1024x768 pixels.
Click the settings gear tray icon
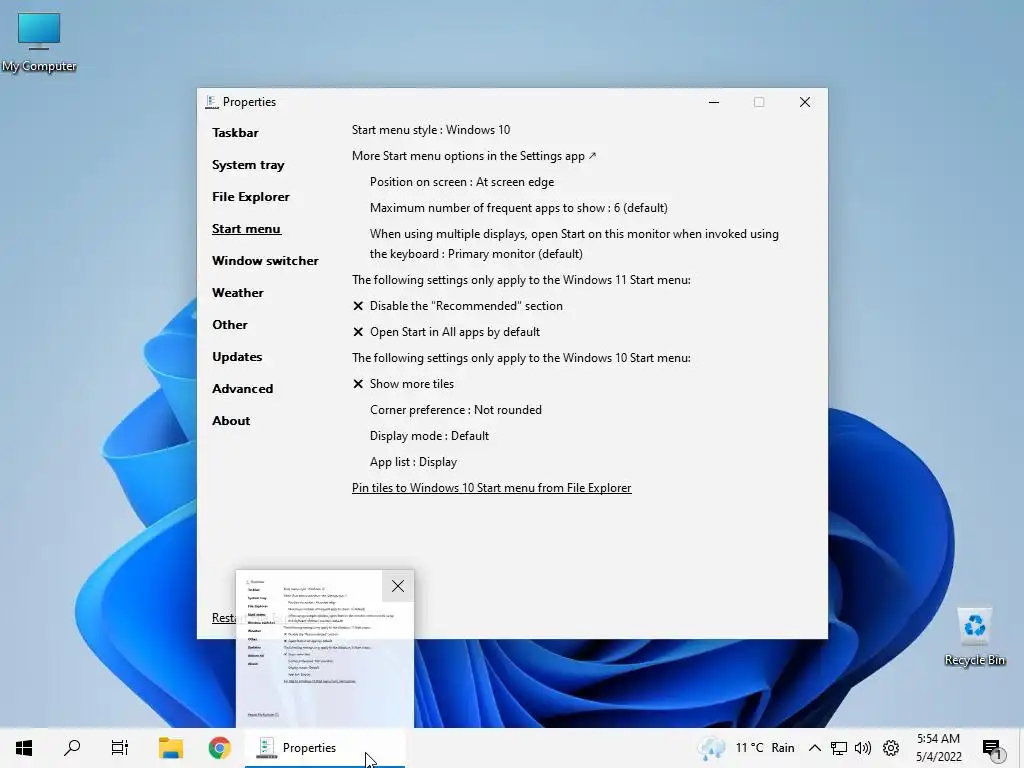pos(891,748)
